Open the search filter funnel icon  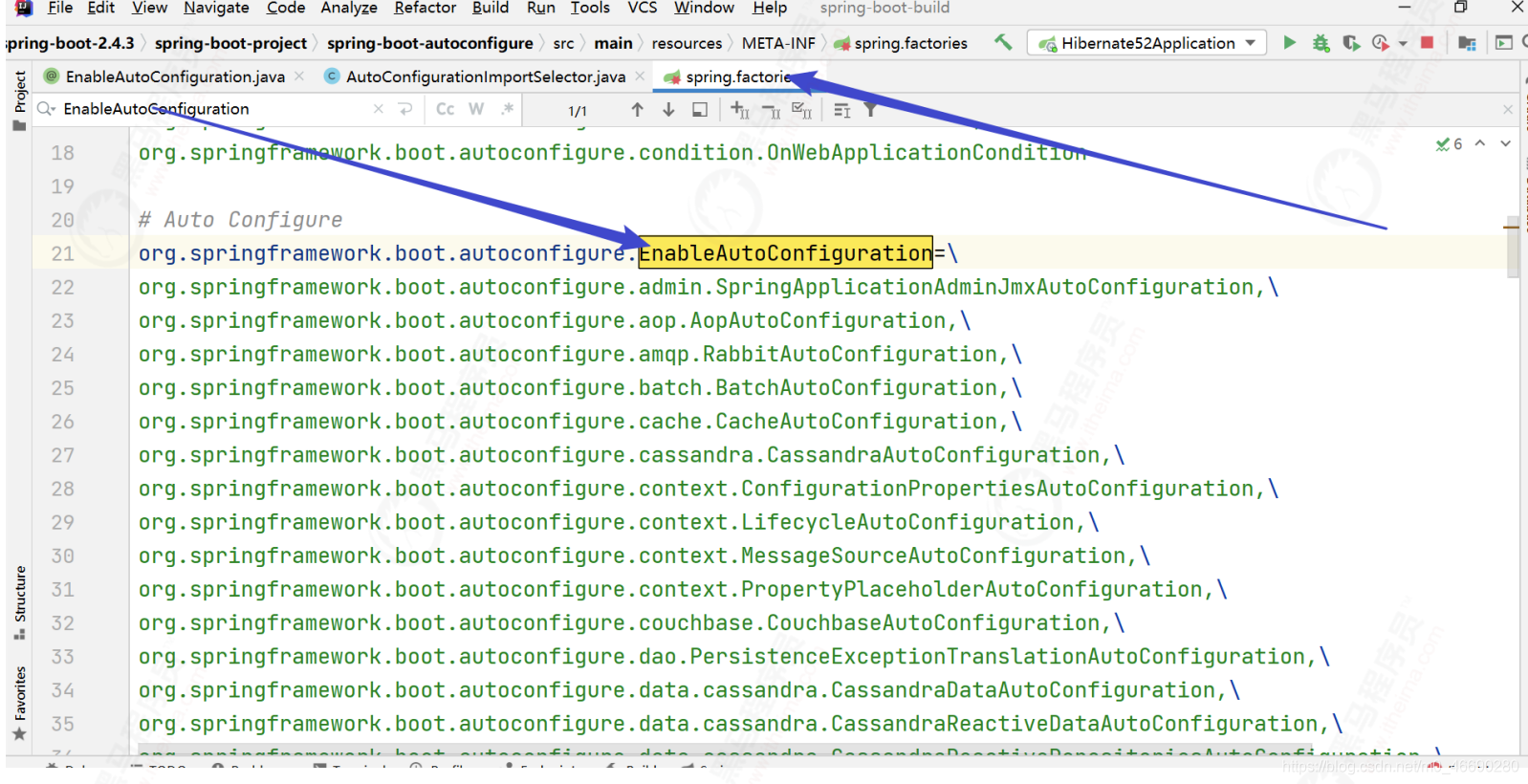point(870,110)
